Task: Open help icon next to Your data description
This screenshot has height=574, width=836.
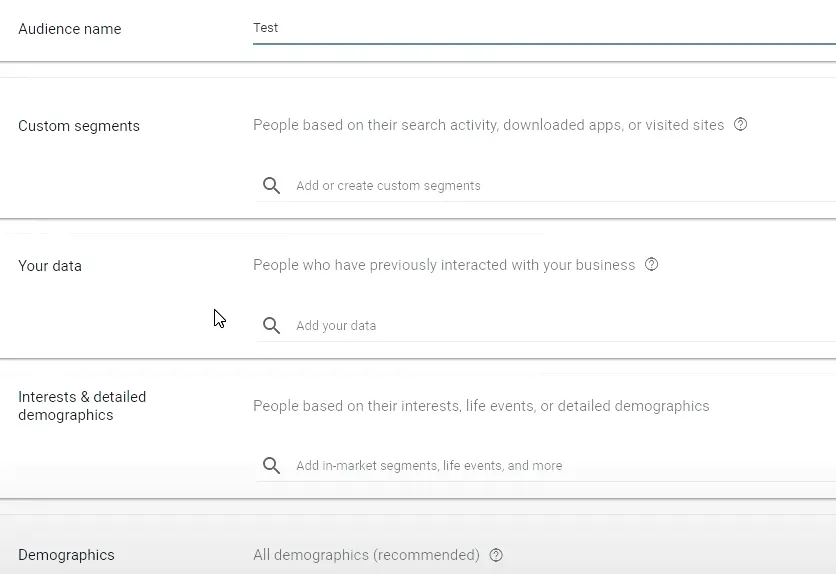Action: 652,265
